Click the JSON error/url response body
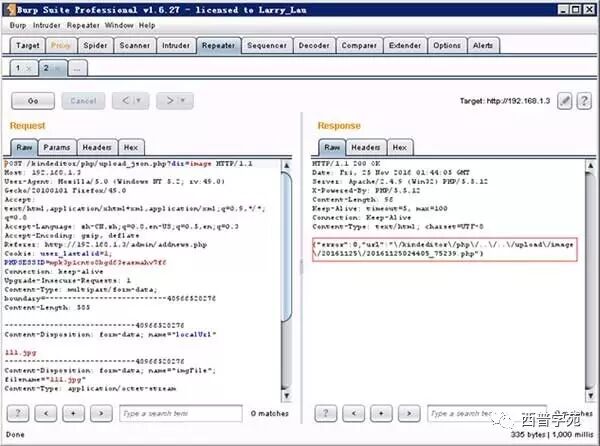The width and height of the screenshot is (600, 446). click(443, 249)
